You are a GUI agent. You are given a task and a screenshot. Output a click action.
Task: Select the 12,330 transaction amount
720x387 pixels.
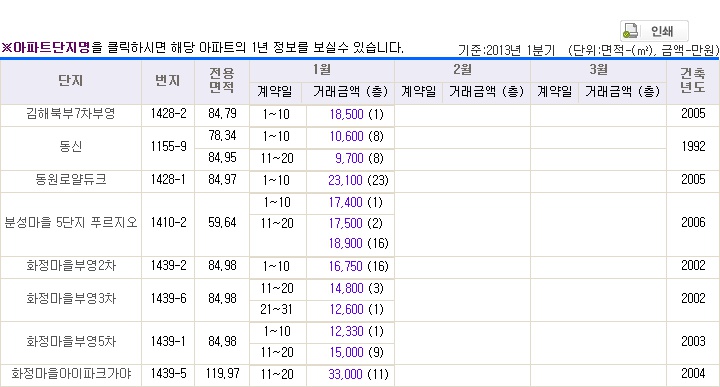tap(346, 331)
